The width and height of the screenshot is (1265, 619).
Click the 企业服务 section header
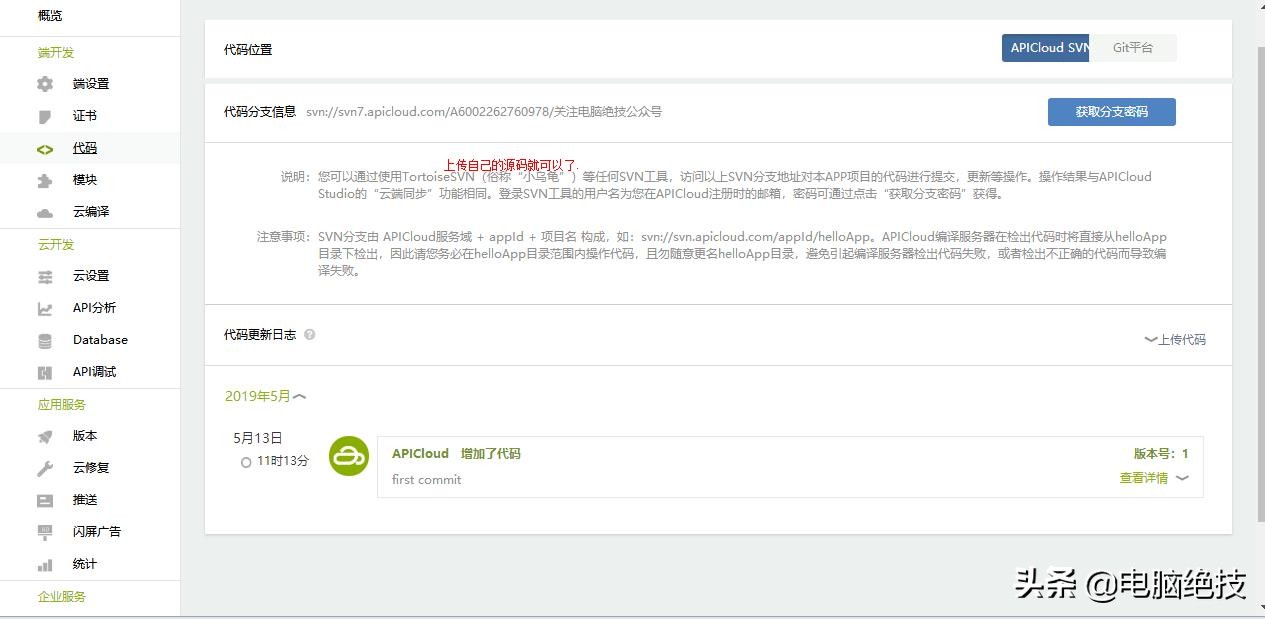pos(62,596)
